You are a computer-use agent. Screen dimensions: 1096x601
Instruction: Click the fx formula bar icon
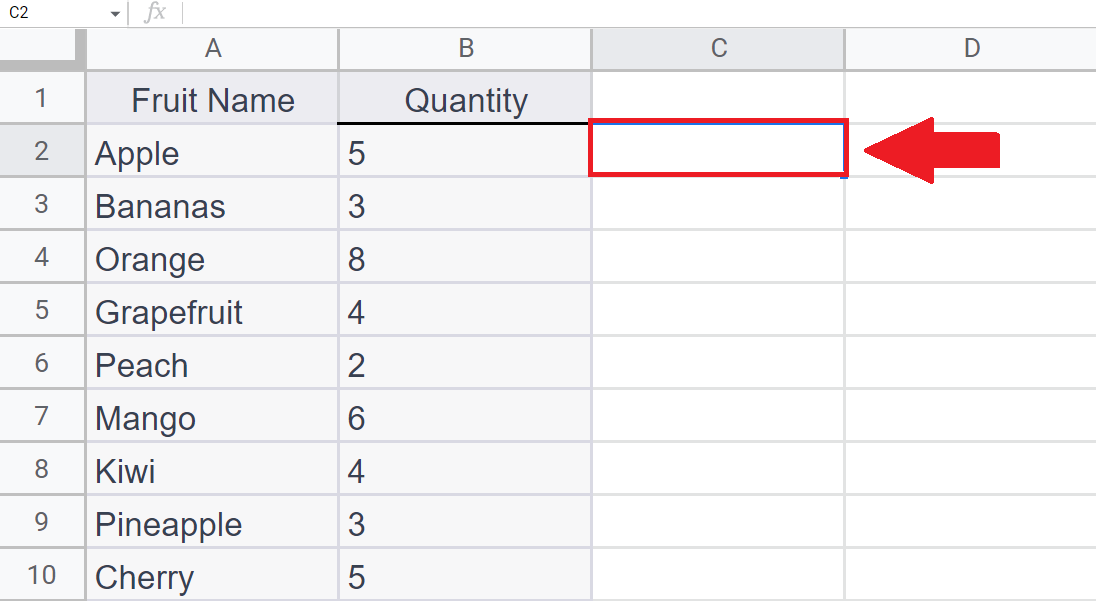154,13
